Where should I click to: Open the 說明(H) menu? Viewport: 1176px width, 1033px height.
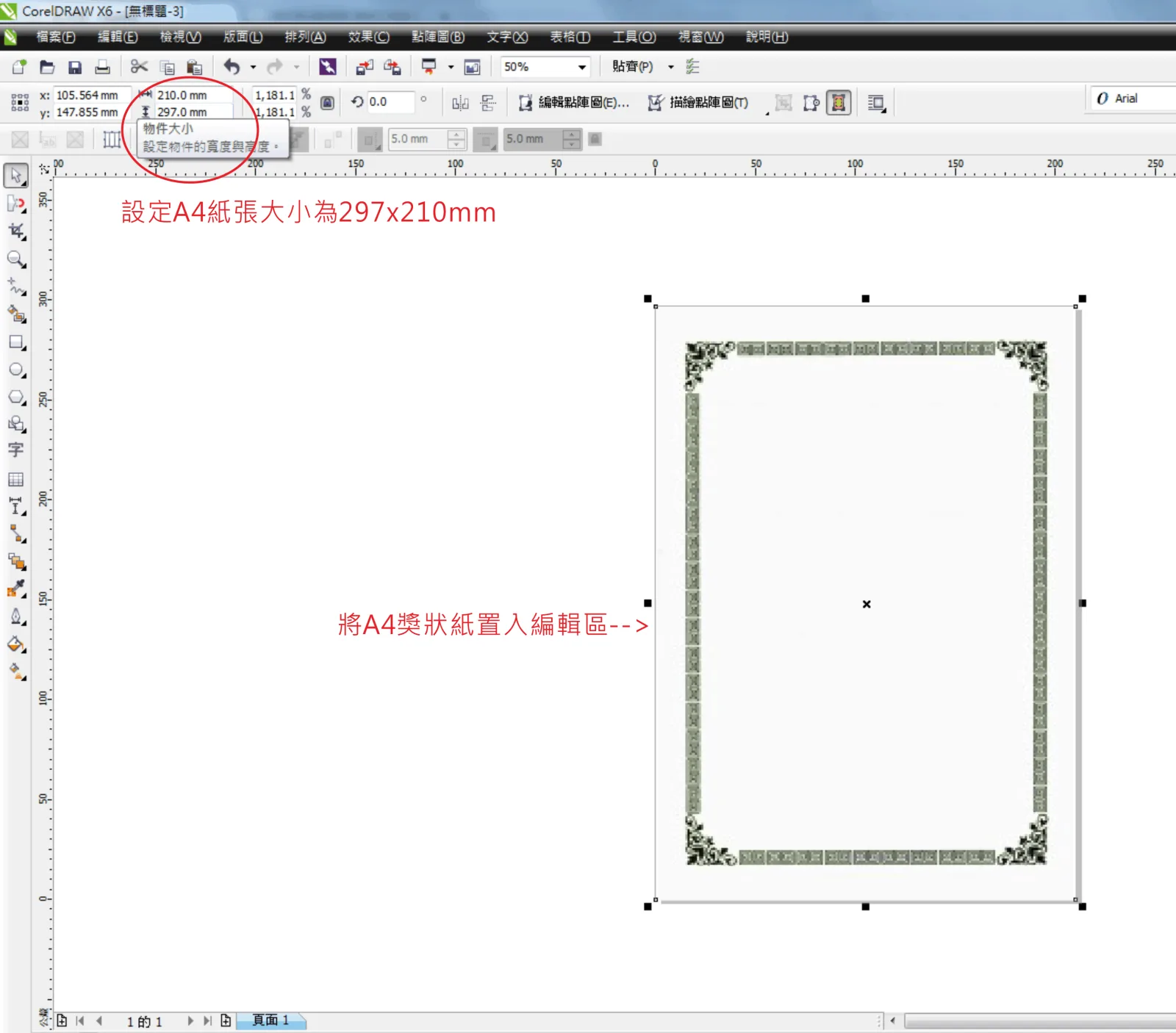[x=767, y=37]
